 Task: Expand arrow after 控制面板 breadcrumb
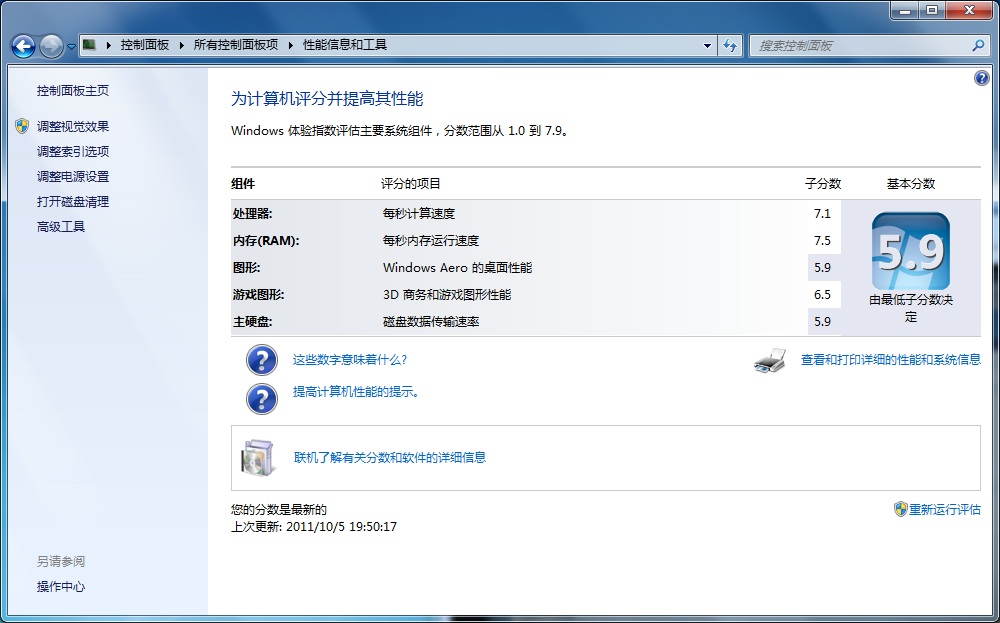tap(182, 45)
